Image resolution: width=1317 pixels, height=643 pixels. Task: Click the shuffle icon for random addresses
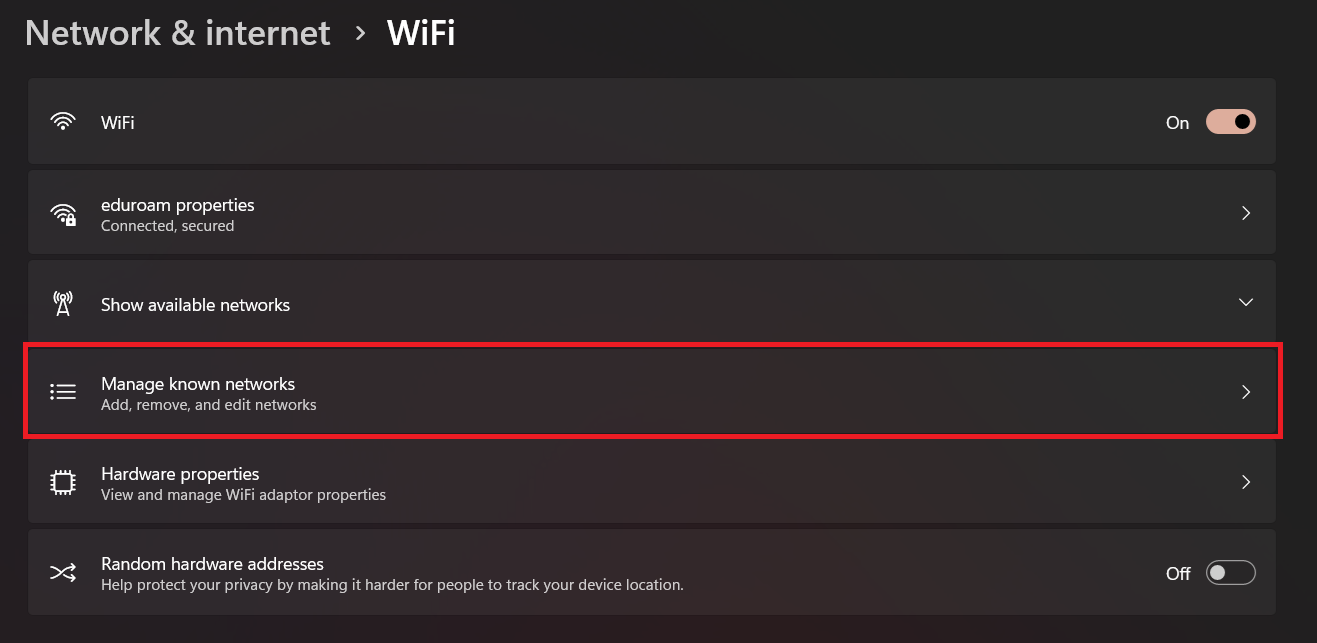pyautogui.click(x=63, y=573)
